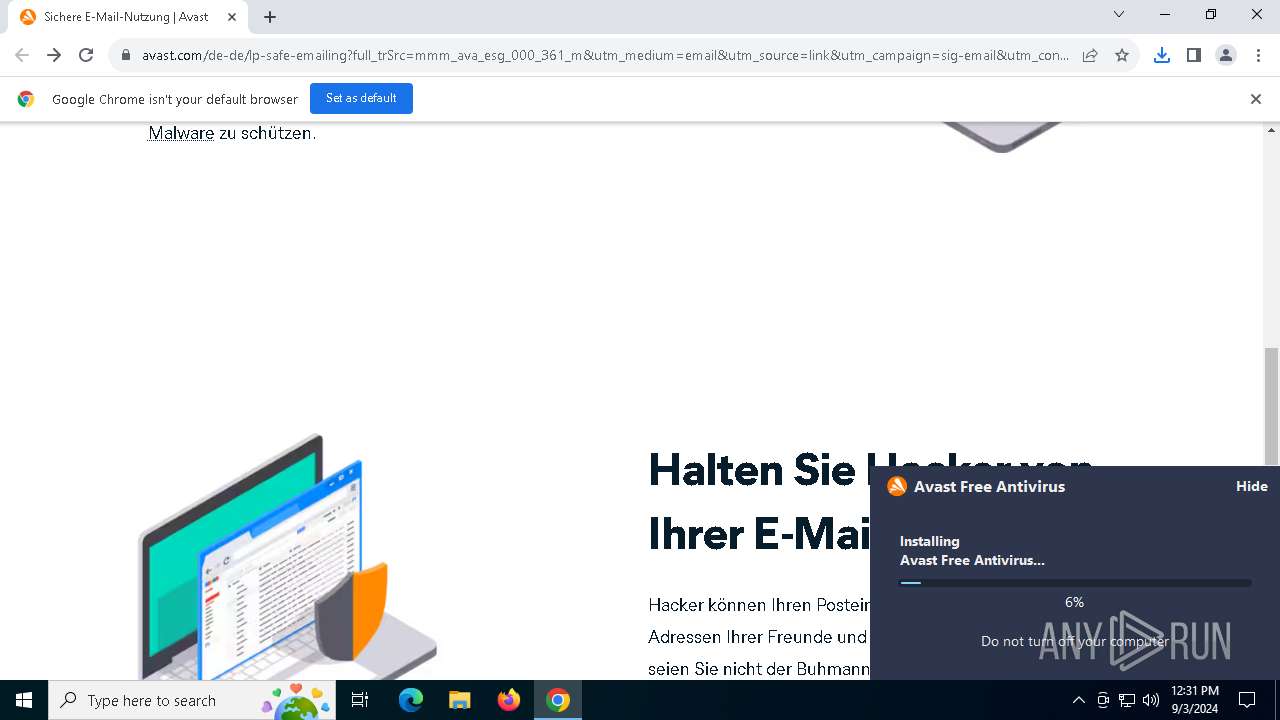Open a new tab with plus button
Viewport: 1280px width, 720px height.
[x=270, y=17]
